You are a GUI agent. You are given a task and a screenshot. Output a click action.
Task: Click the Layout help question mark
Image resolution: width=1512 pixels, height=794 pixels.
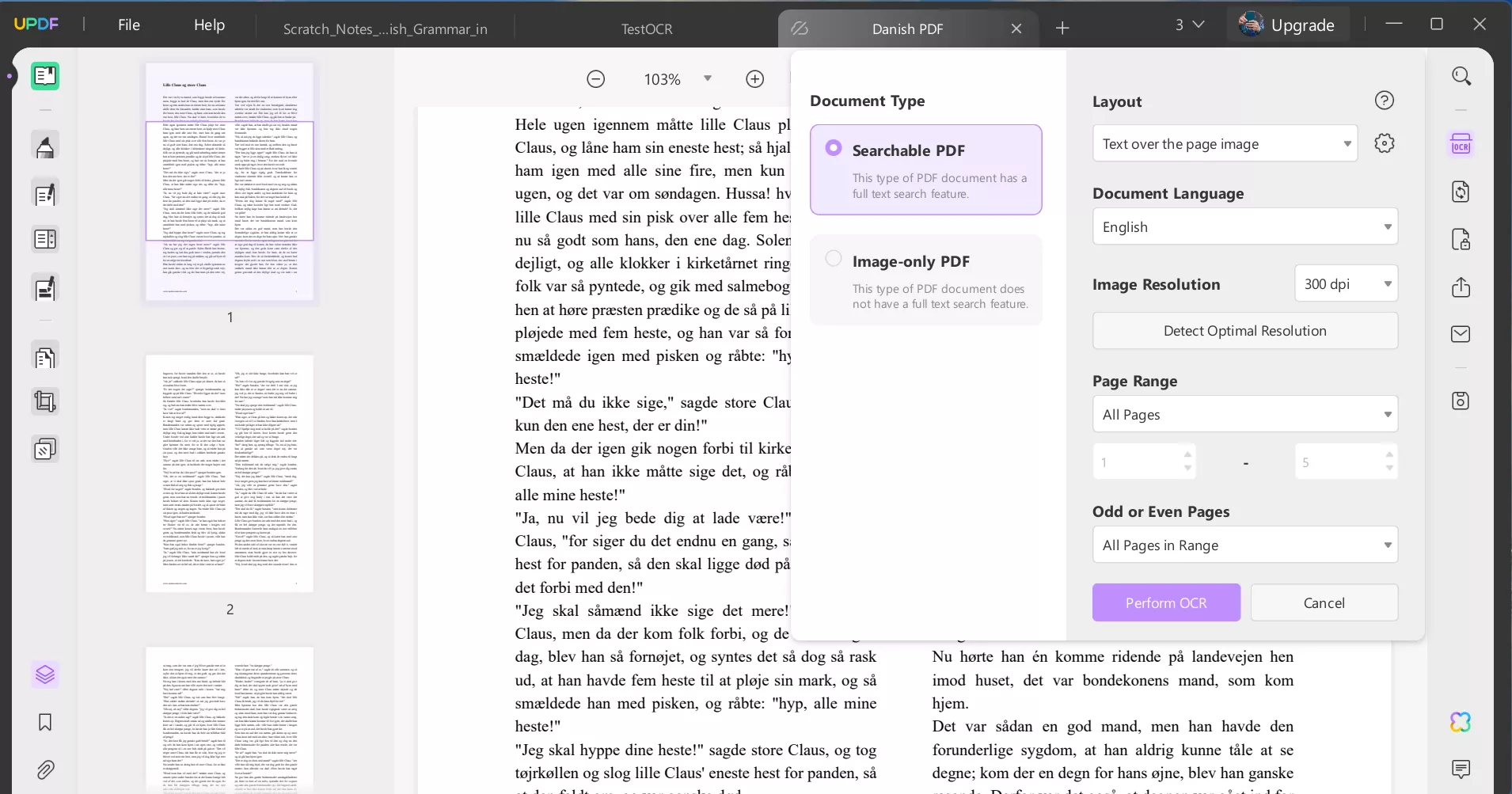[1384, 101]
